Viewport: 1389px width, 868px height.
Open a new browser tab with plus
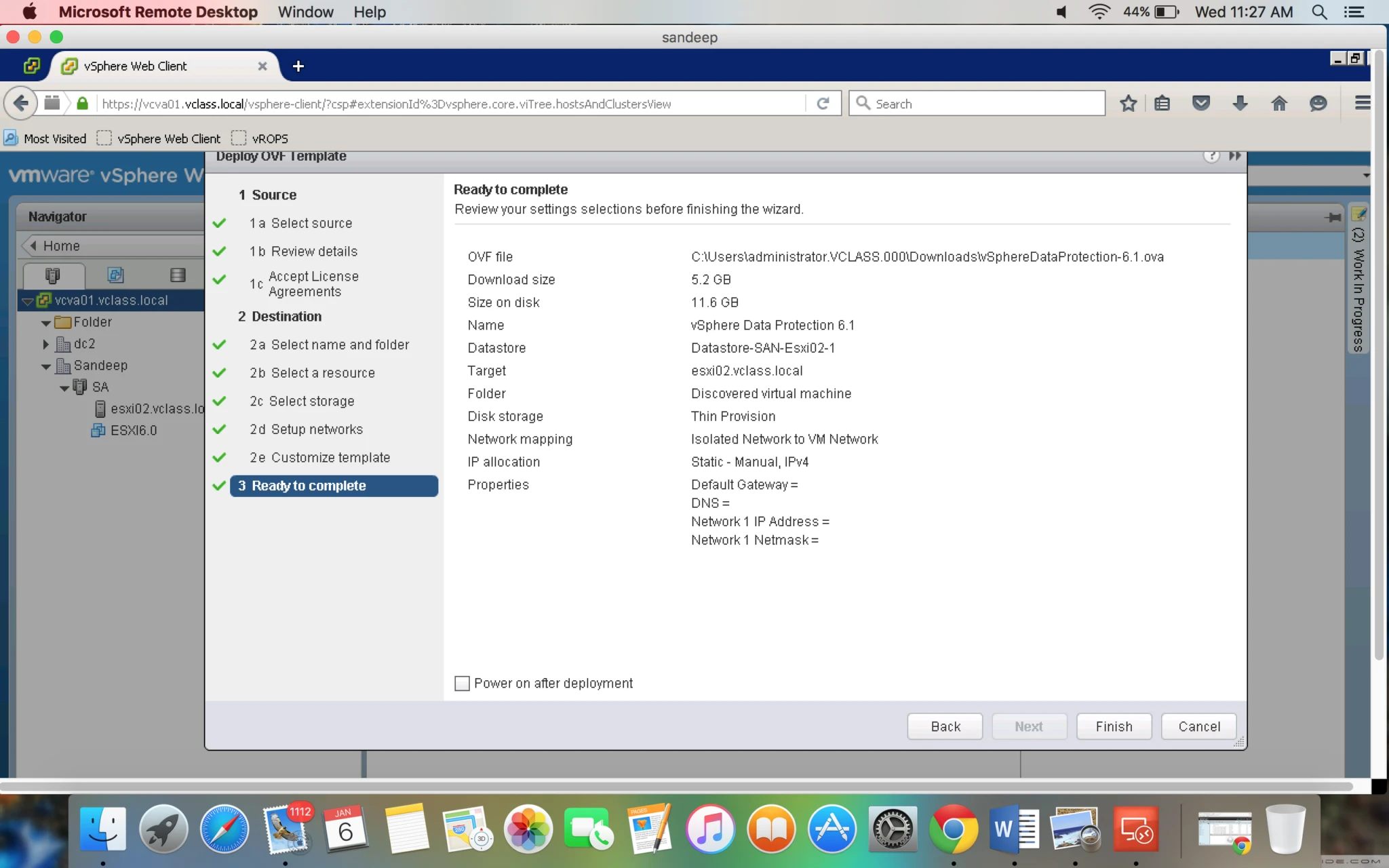298,66
